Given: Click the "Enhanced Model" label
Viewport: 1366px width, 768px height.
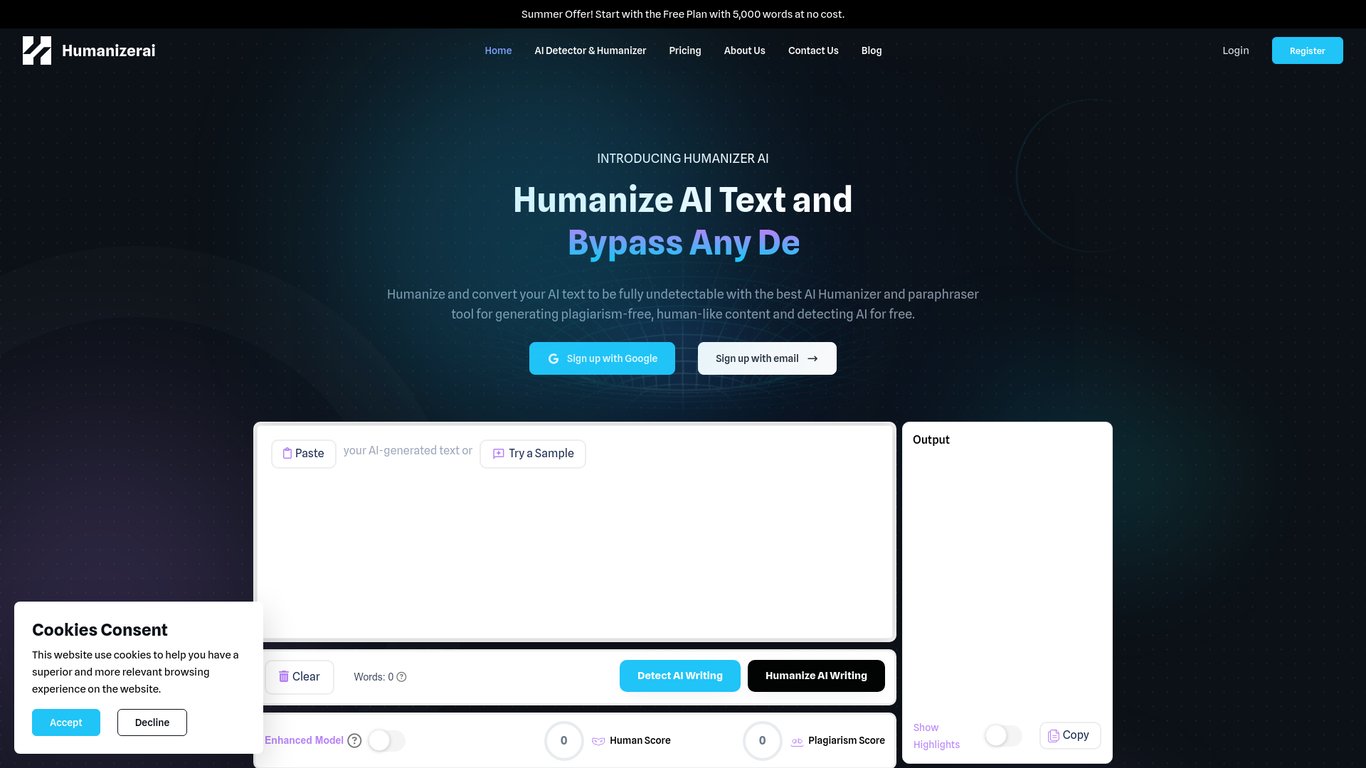Looking at the screenshot, I should pos(304,741).
